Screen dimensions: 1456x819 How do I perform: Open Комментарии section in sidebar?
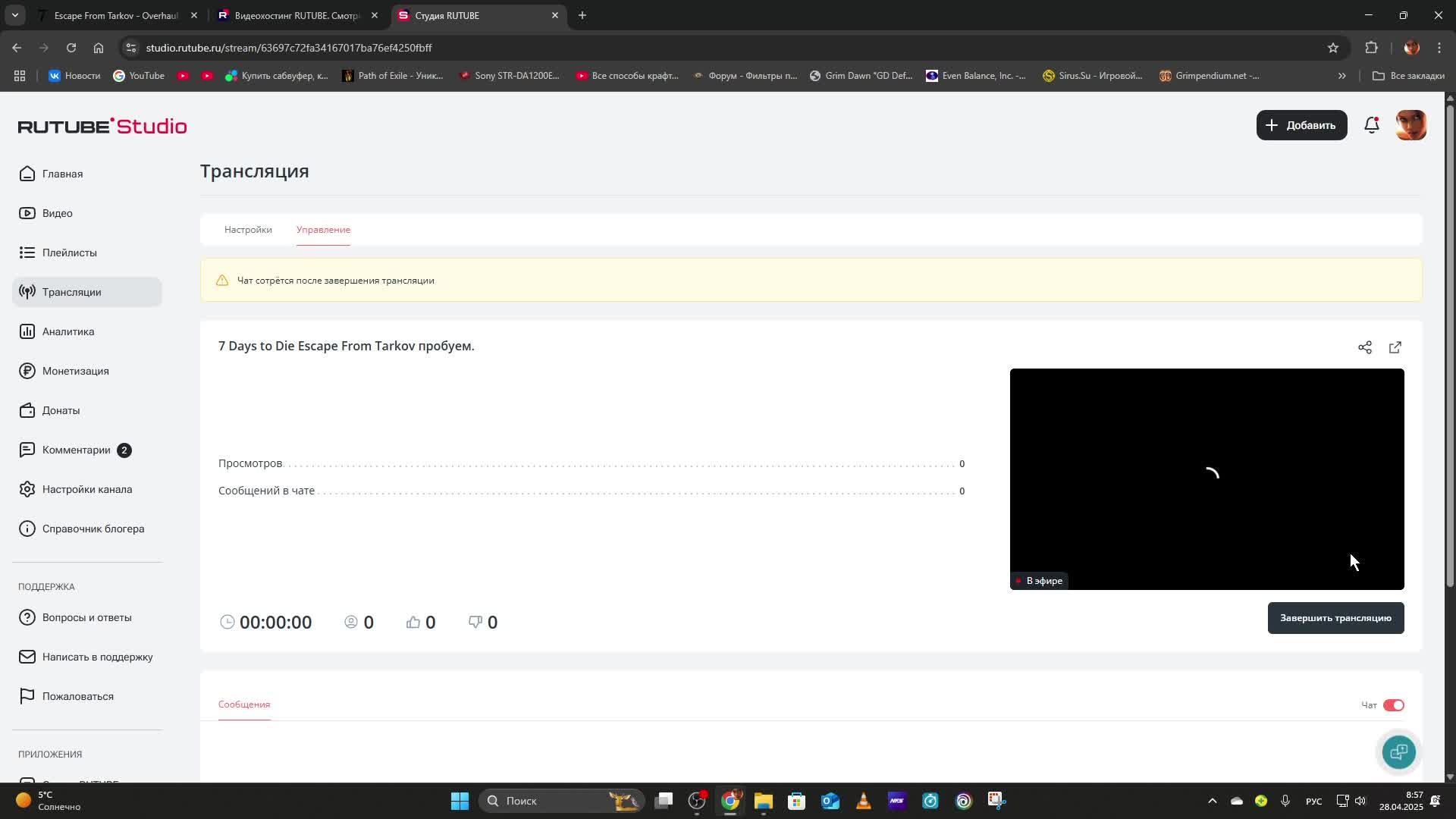tap(76, 450)
